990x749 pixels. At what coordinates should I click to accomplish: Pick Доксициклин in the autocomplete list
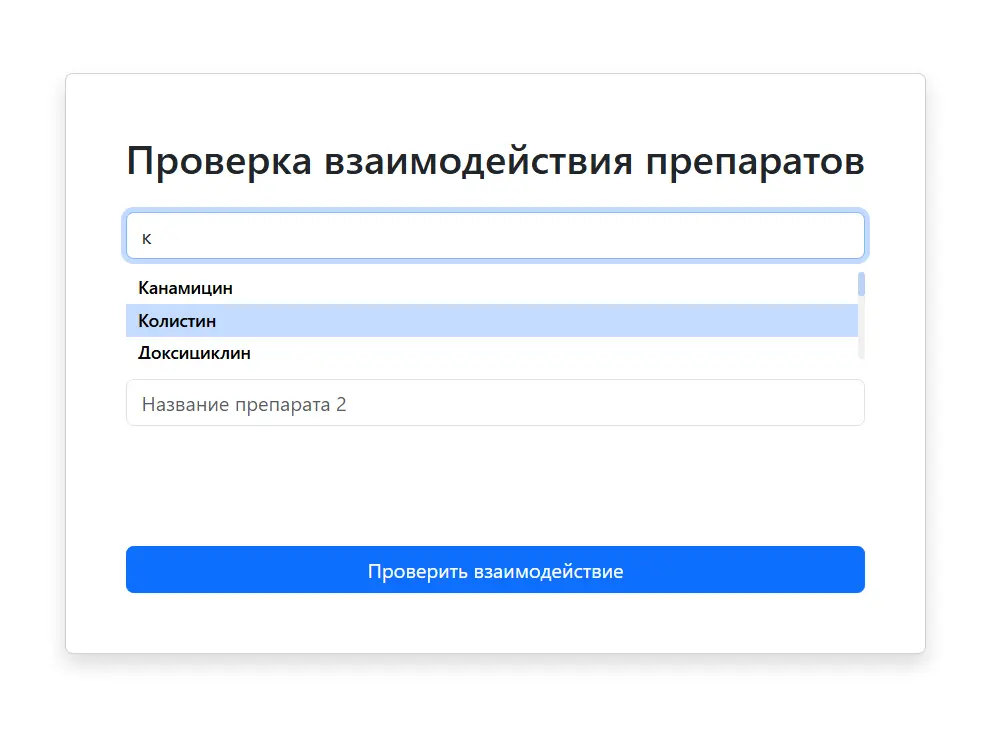(195, 353)
